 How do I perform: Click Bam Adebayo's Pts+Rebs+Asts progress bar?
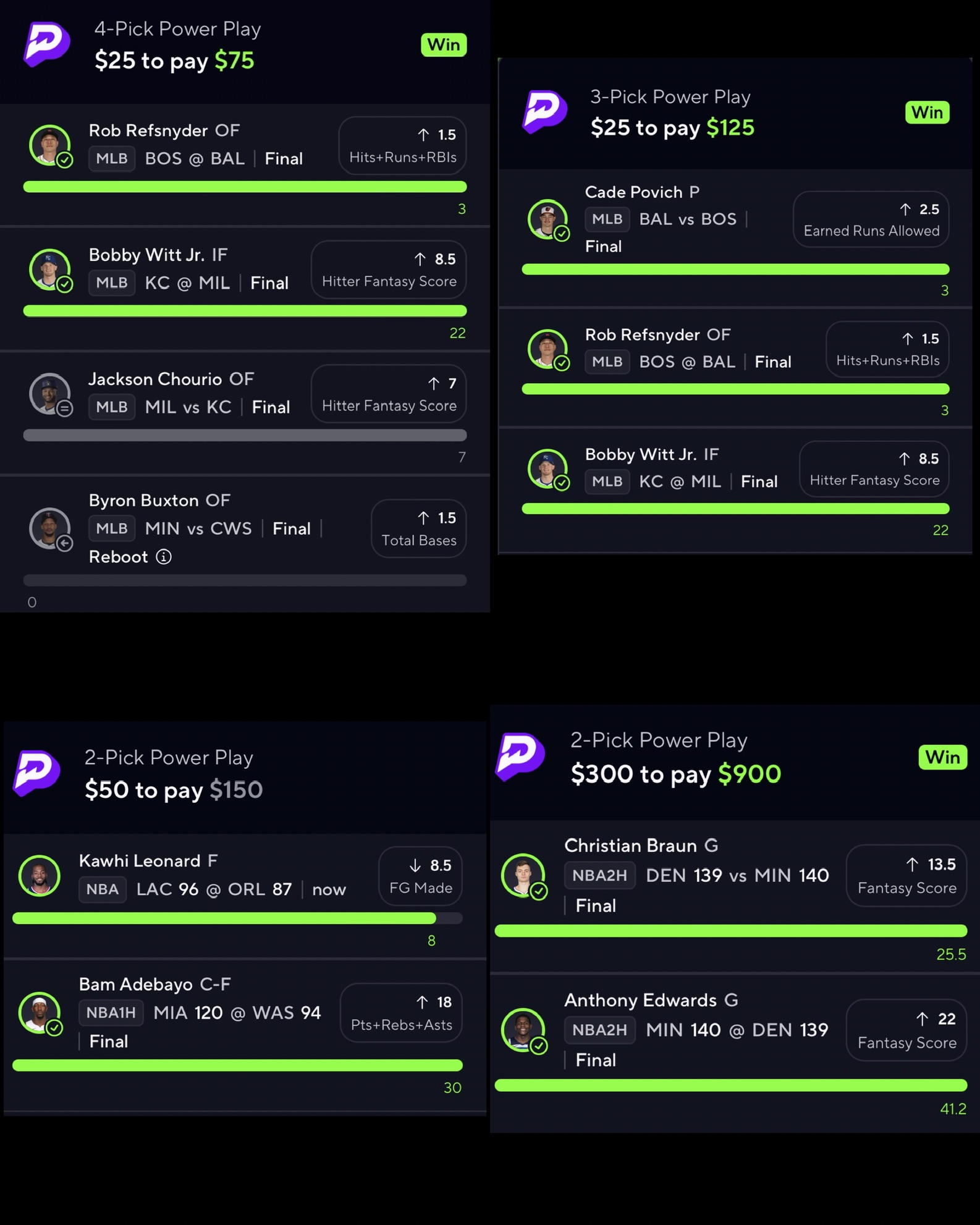[237, 1065]
